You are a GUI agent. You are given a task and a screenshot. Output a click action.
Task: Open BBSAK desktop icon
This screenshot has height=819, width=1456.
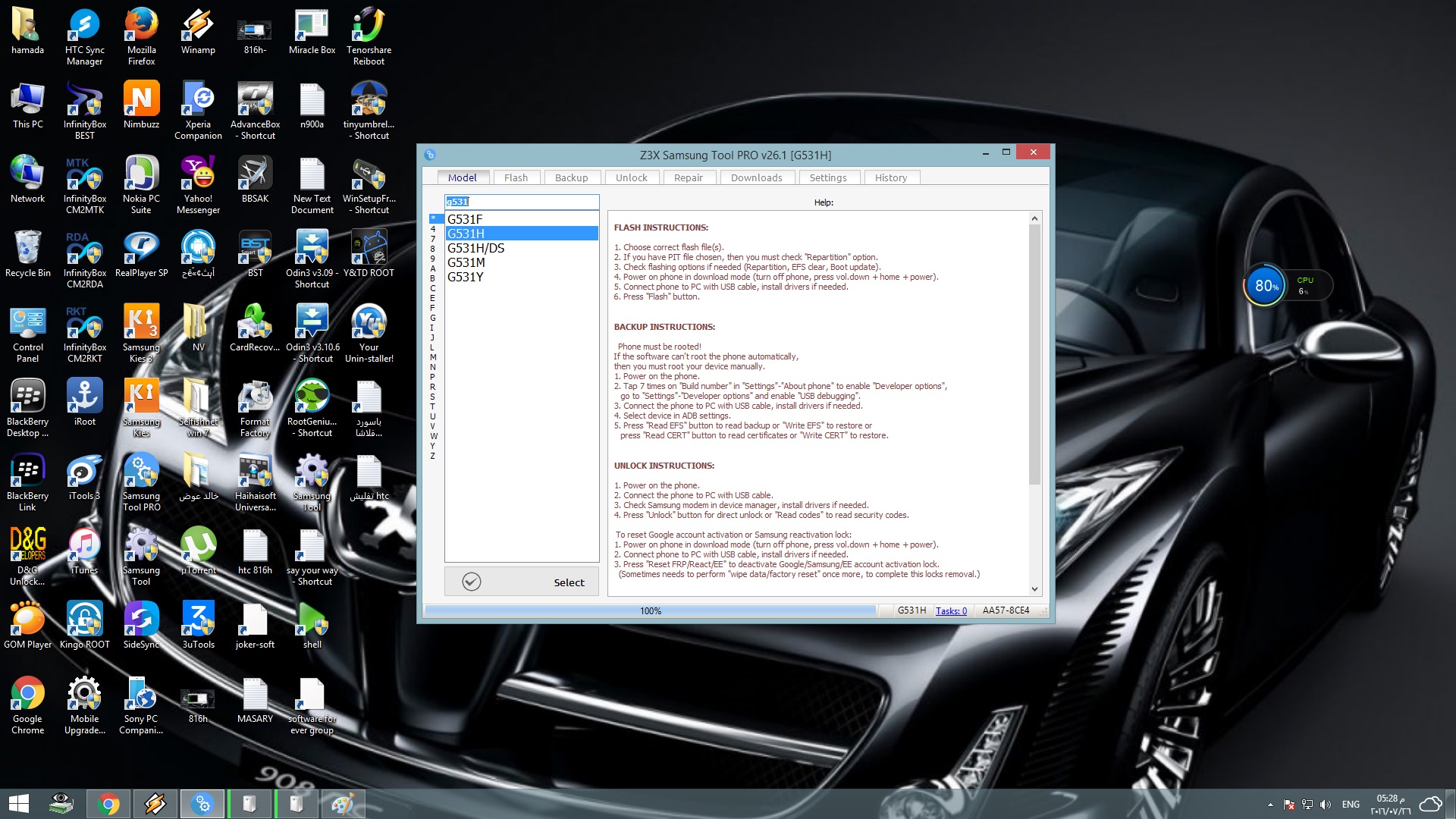point(255,180)
